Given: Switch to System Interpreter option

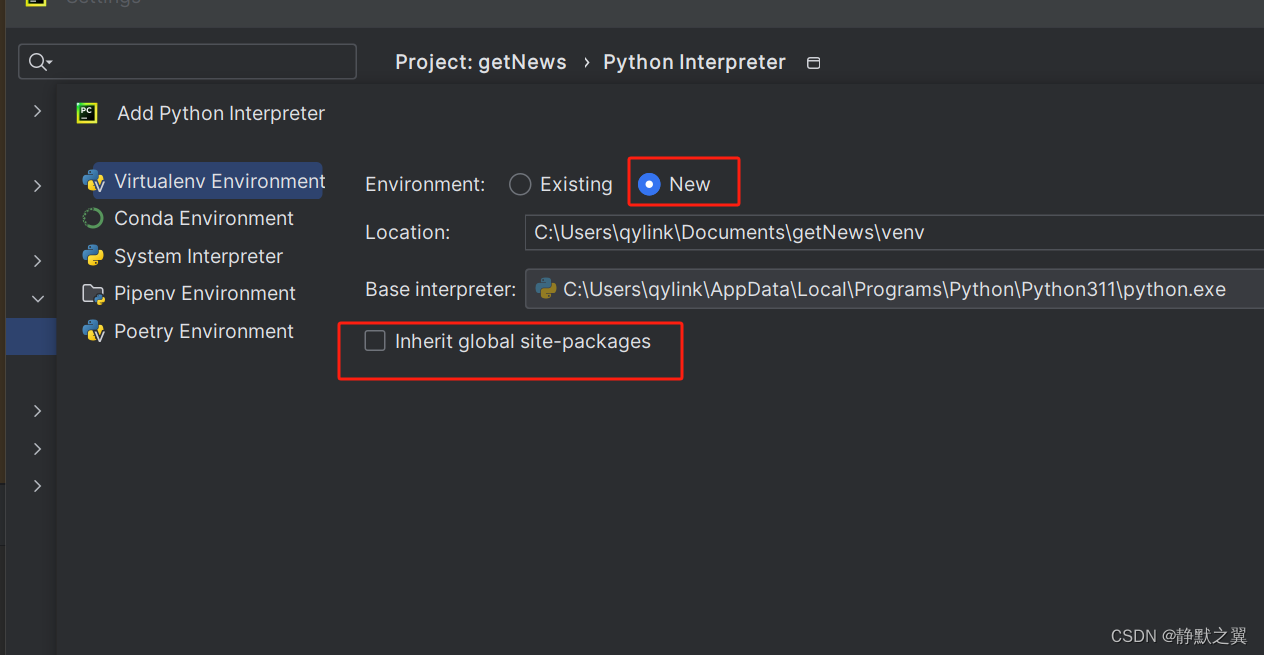Looking at the screenshot, I should click(x=198, y=257).
